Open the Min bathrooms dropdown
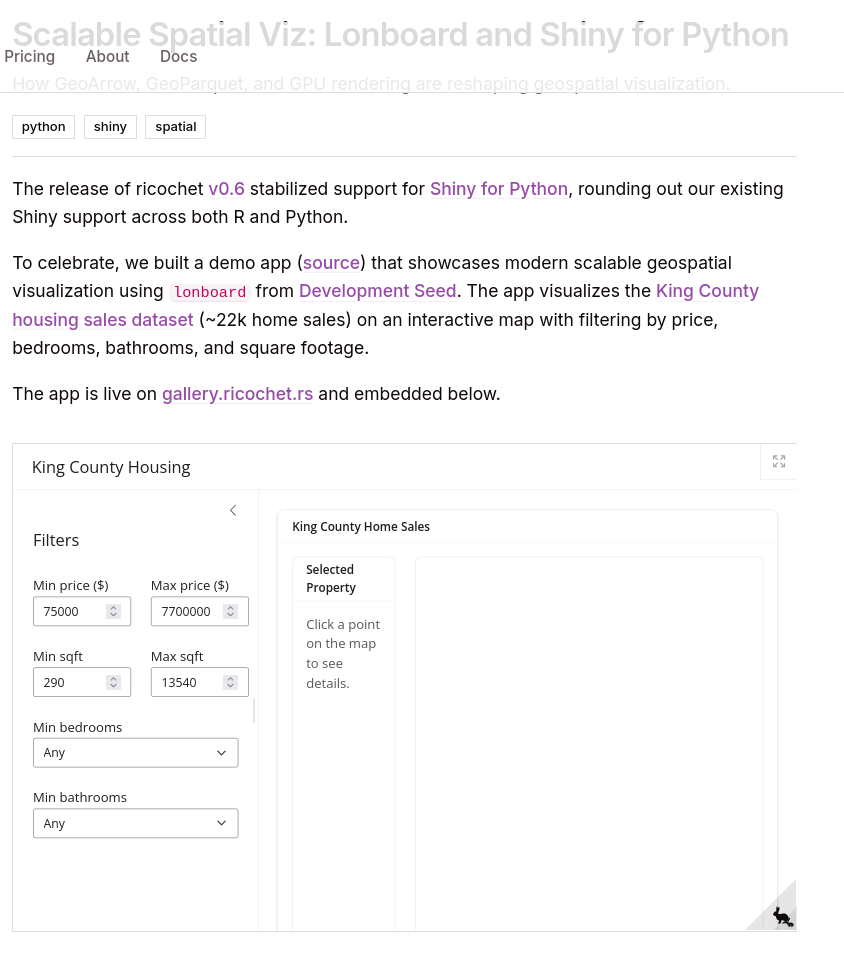Viewport: 844px width, 955px height. 136,823
